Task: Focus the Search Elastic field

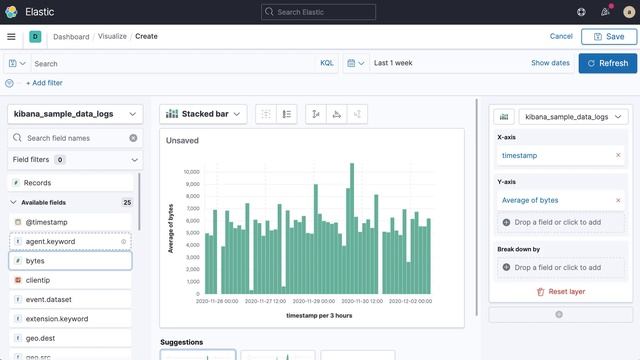Action: (318, 12)
